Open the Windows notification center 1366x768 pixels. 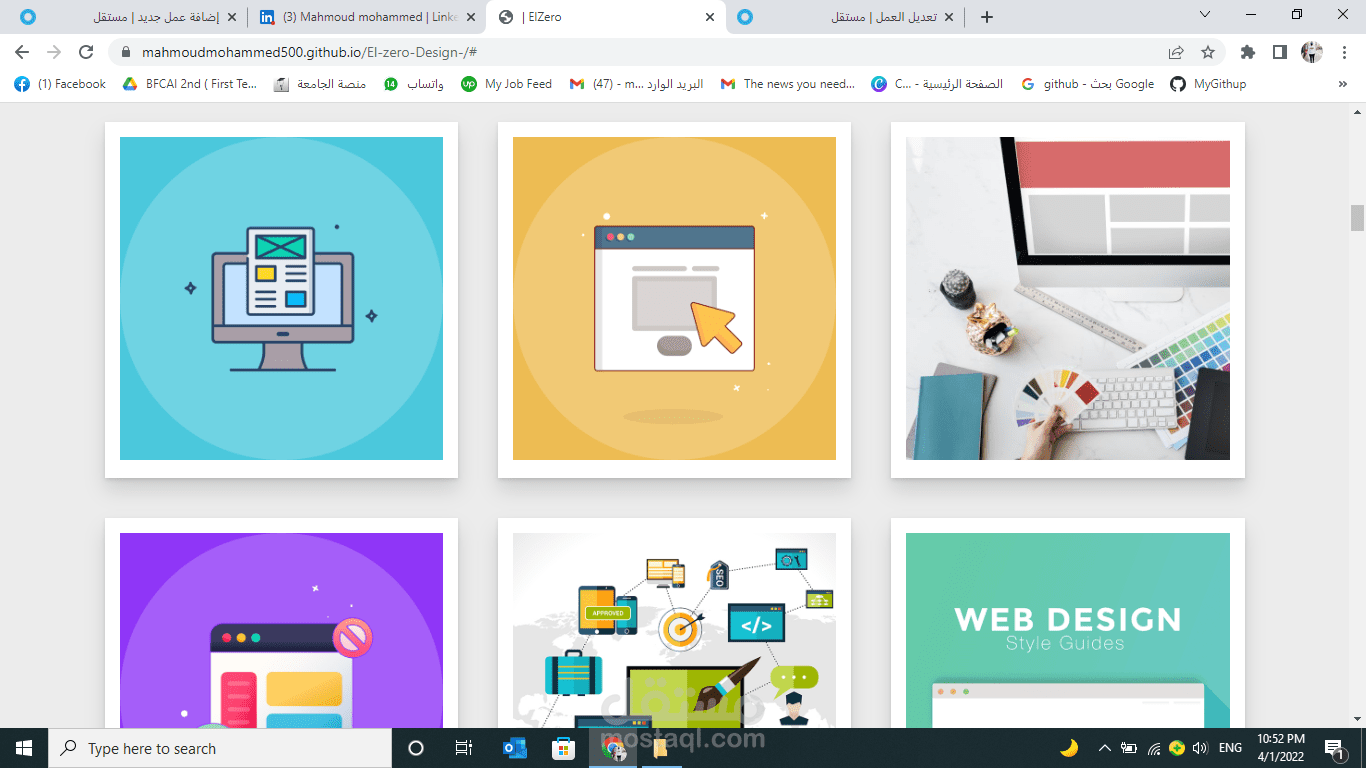[x=1333, y=748]
